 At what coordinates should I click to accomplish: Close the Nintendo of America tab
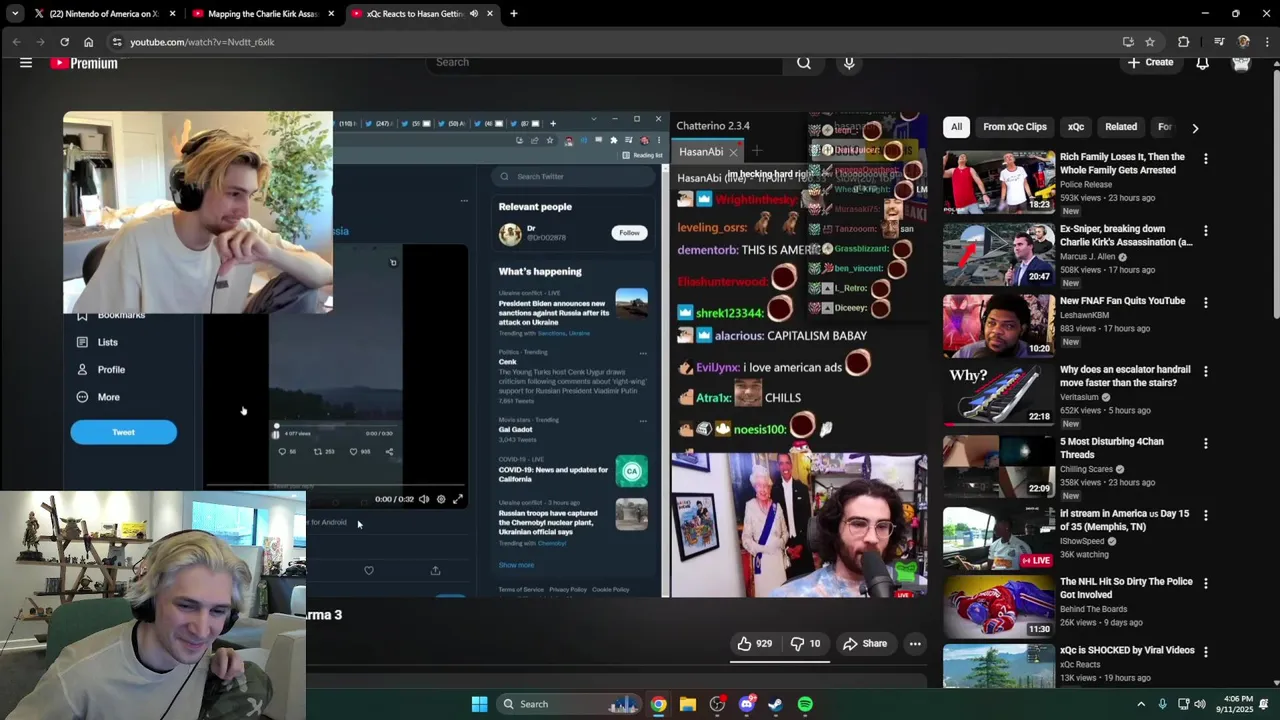point(173,14)
